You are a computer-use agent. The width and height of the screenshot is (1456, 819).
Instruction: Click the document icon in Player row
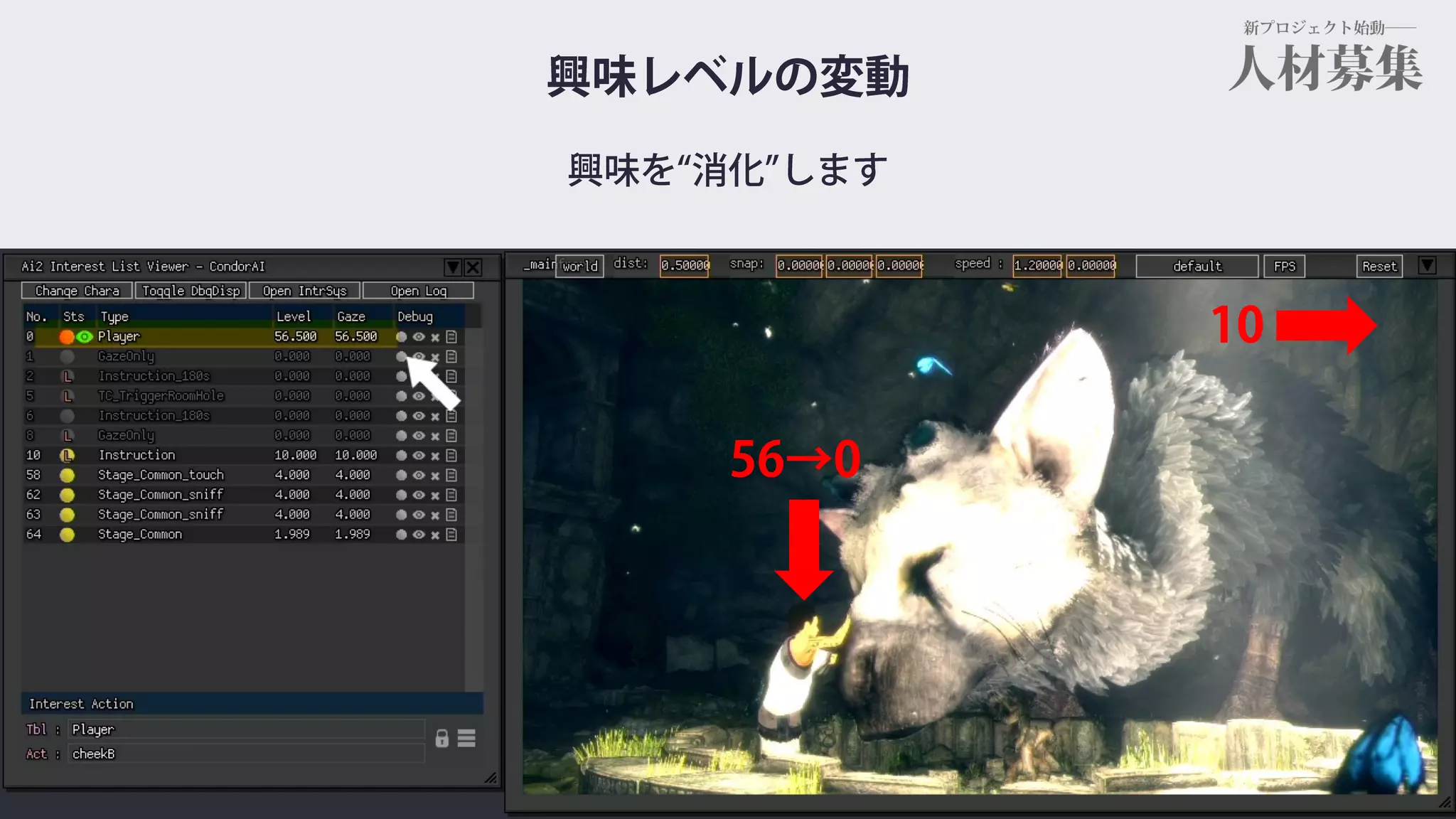[451, 337]
